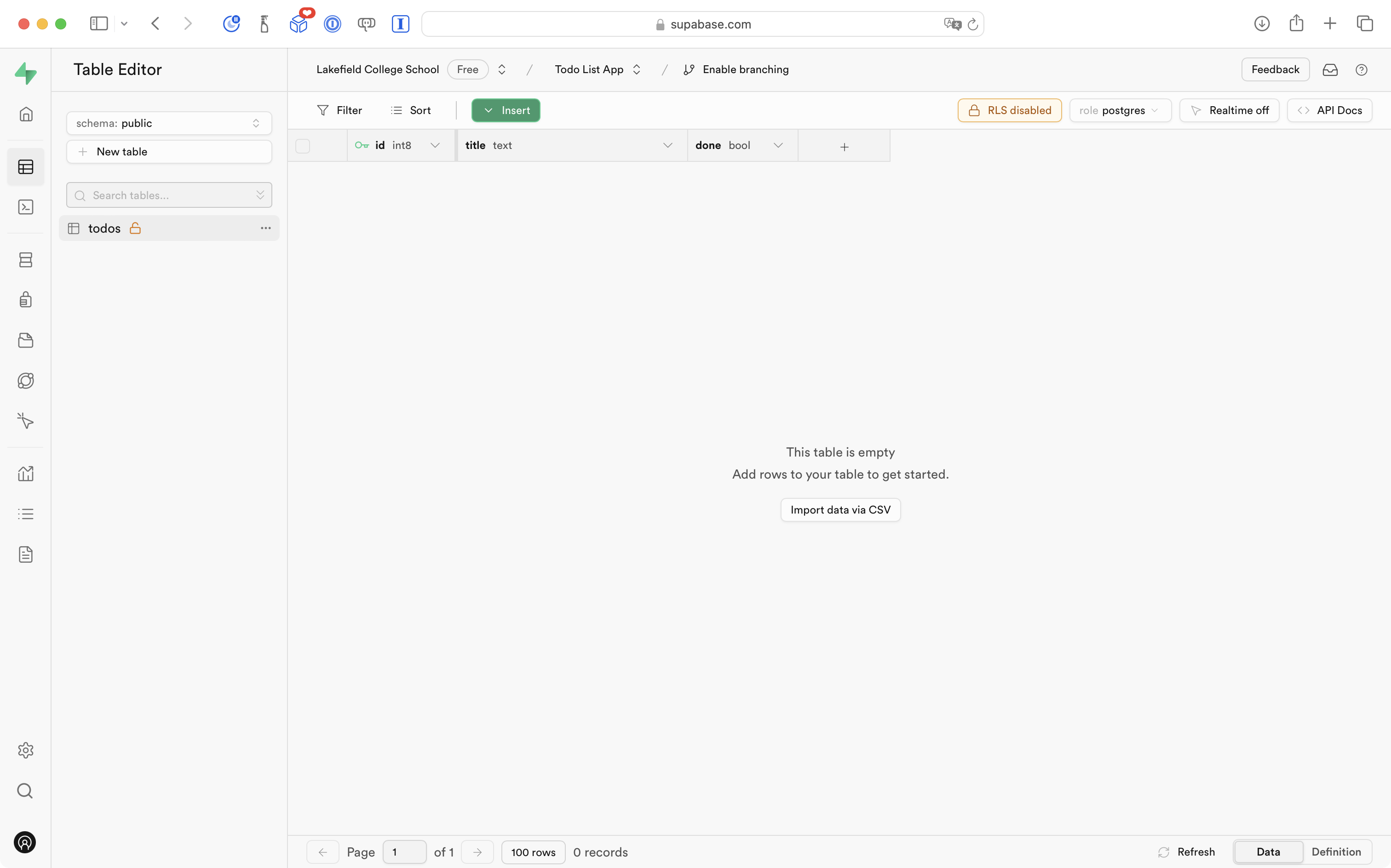Open Project Settings gear icon

tap(26, 750)
